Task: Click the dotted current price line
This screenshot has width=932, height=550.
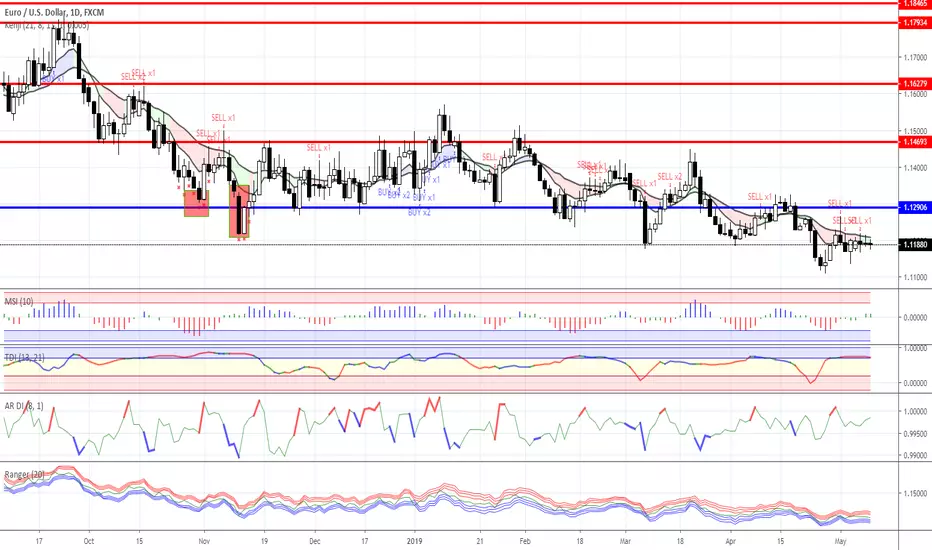Action: click(449, 244)
